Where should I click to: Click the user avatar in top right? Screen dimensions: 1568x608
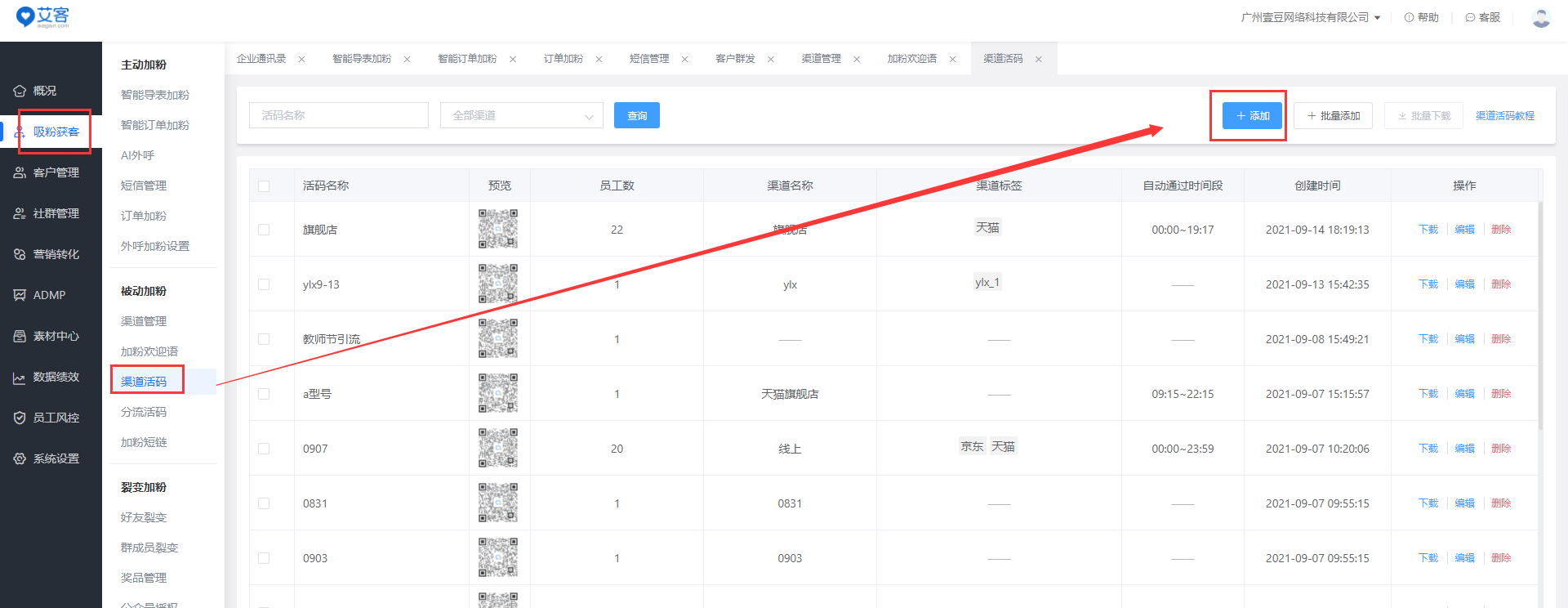pos(1541,17)
